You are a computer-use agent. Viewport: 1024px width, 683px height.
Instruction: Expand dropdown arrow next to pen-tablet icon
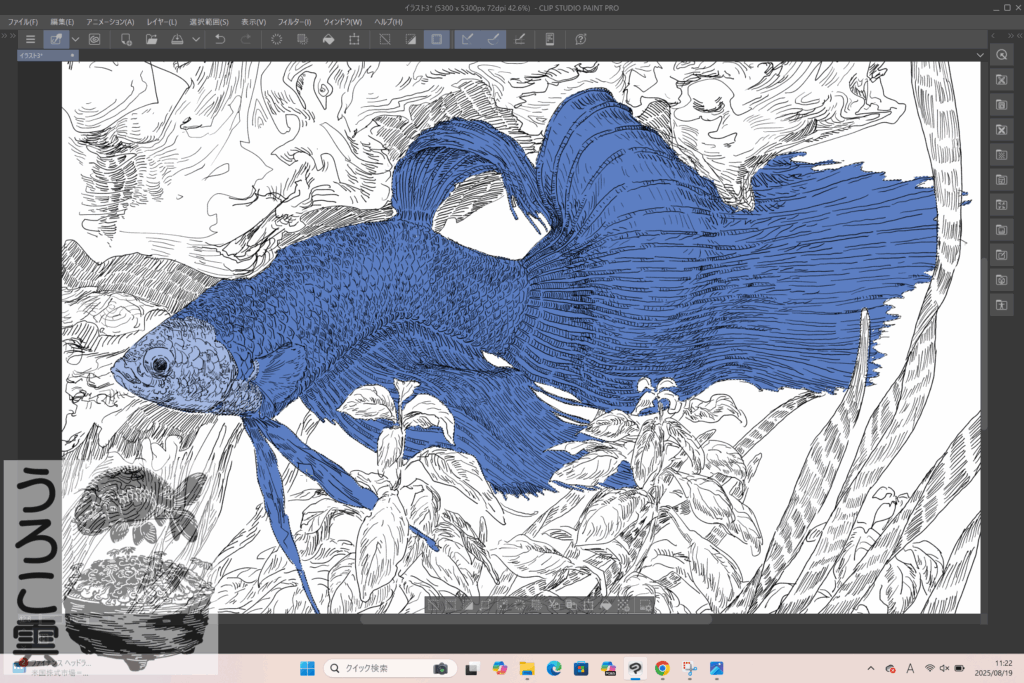click(x=75, y=39)
